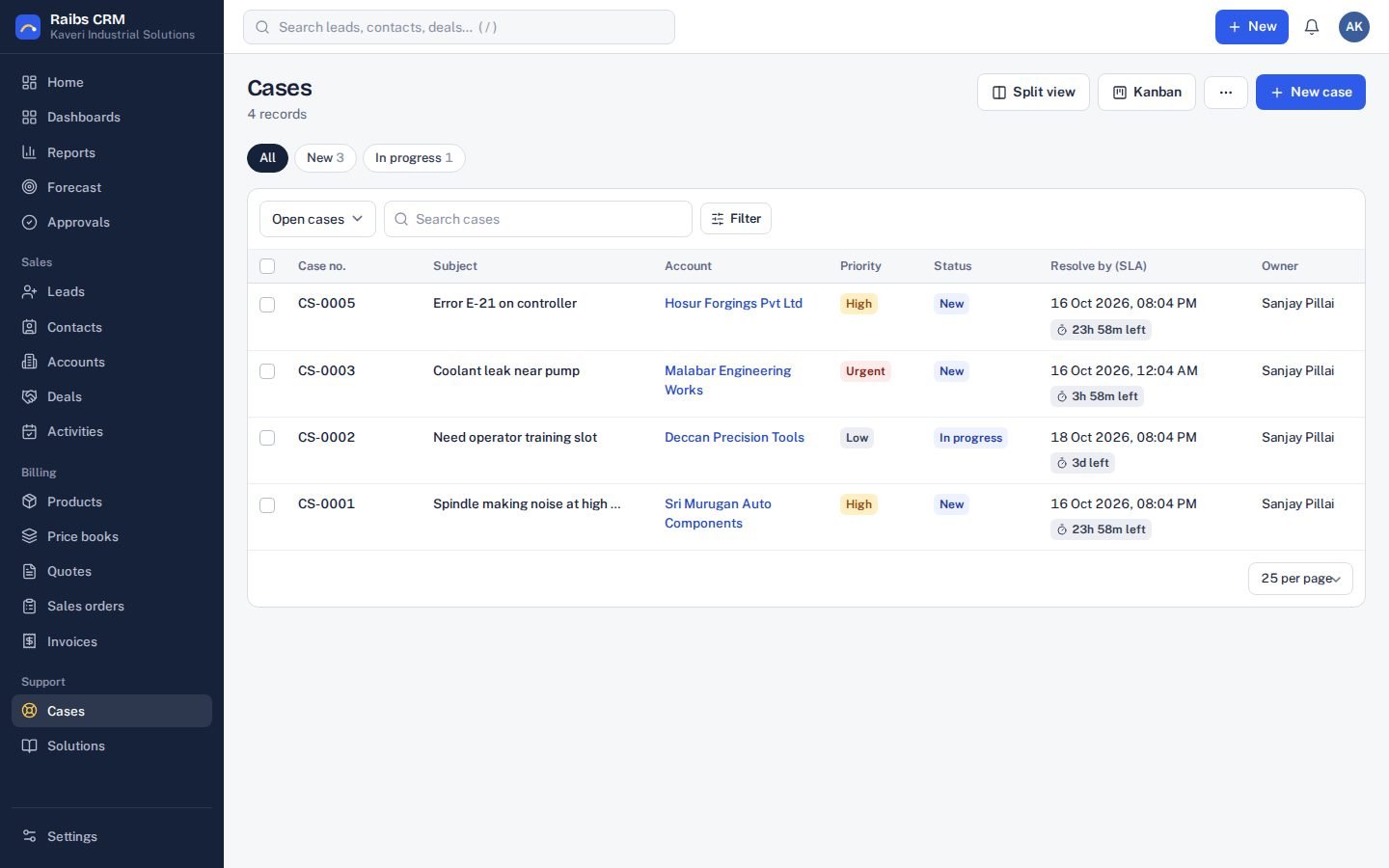The width and height of the screenshot is (1389, 868).
Task: Click the Solutions book icon
Action: pos(30,746)
